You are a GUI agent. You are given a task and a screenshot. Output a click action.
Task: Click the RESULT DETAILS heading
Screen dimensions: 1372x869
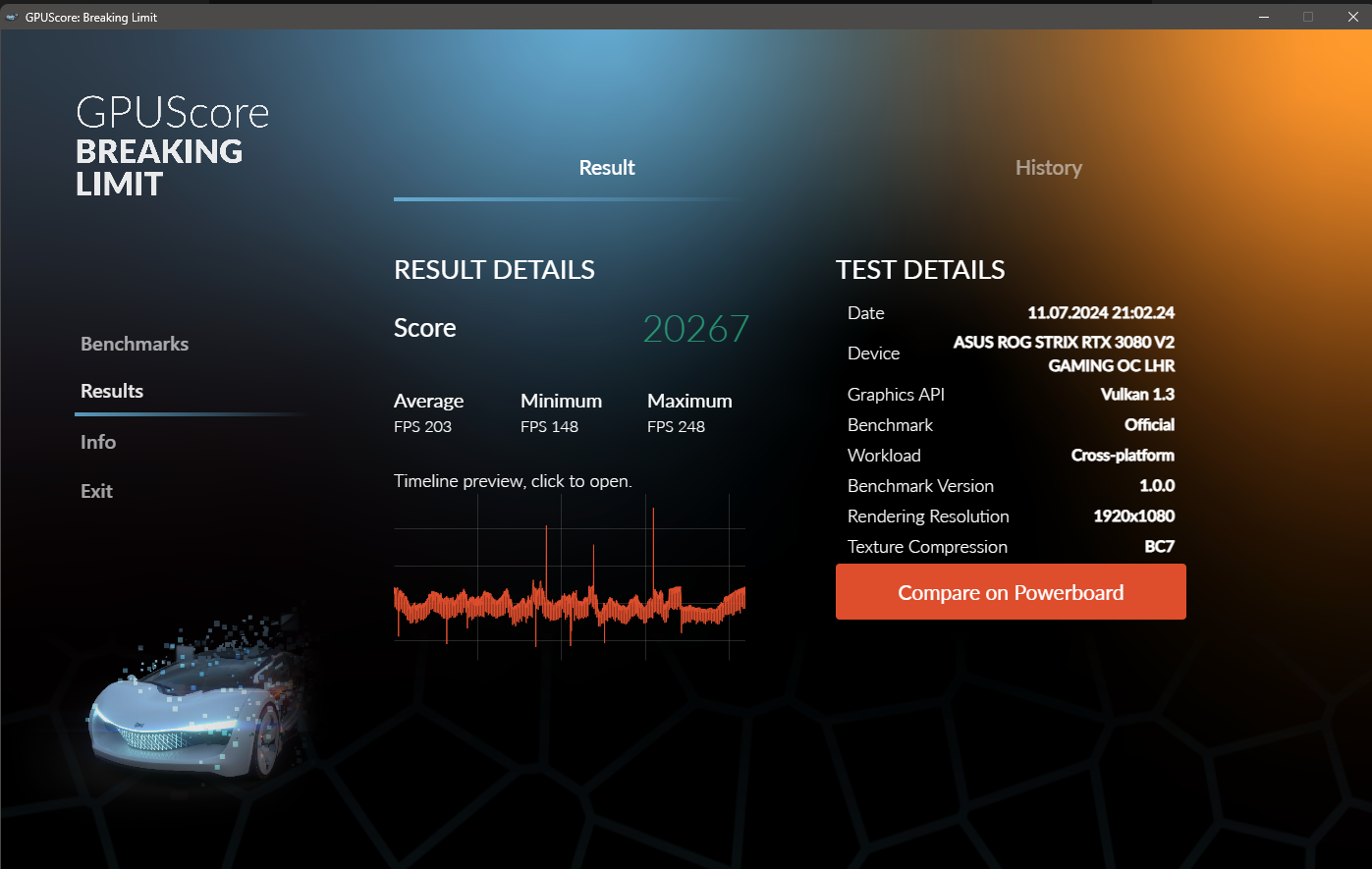pyautogui.click(x=494, y=270)
